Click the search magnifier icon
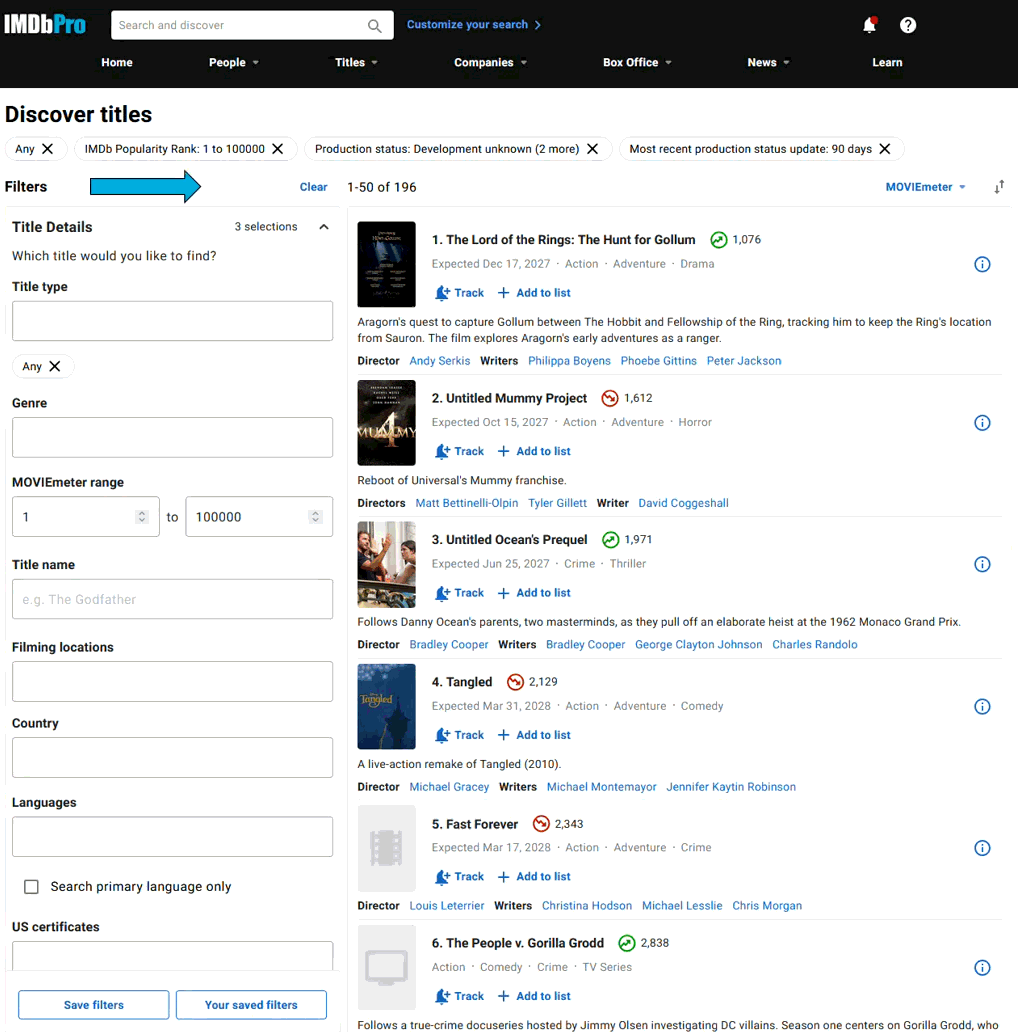The height and width of the screenshot is (1032, 1018). pyautogui.click(x=374, y=26)
